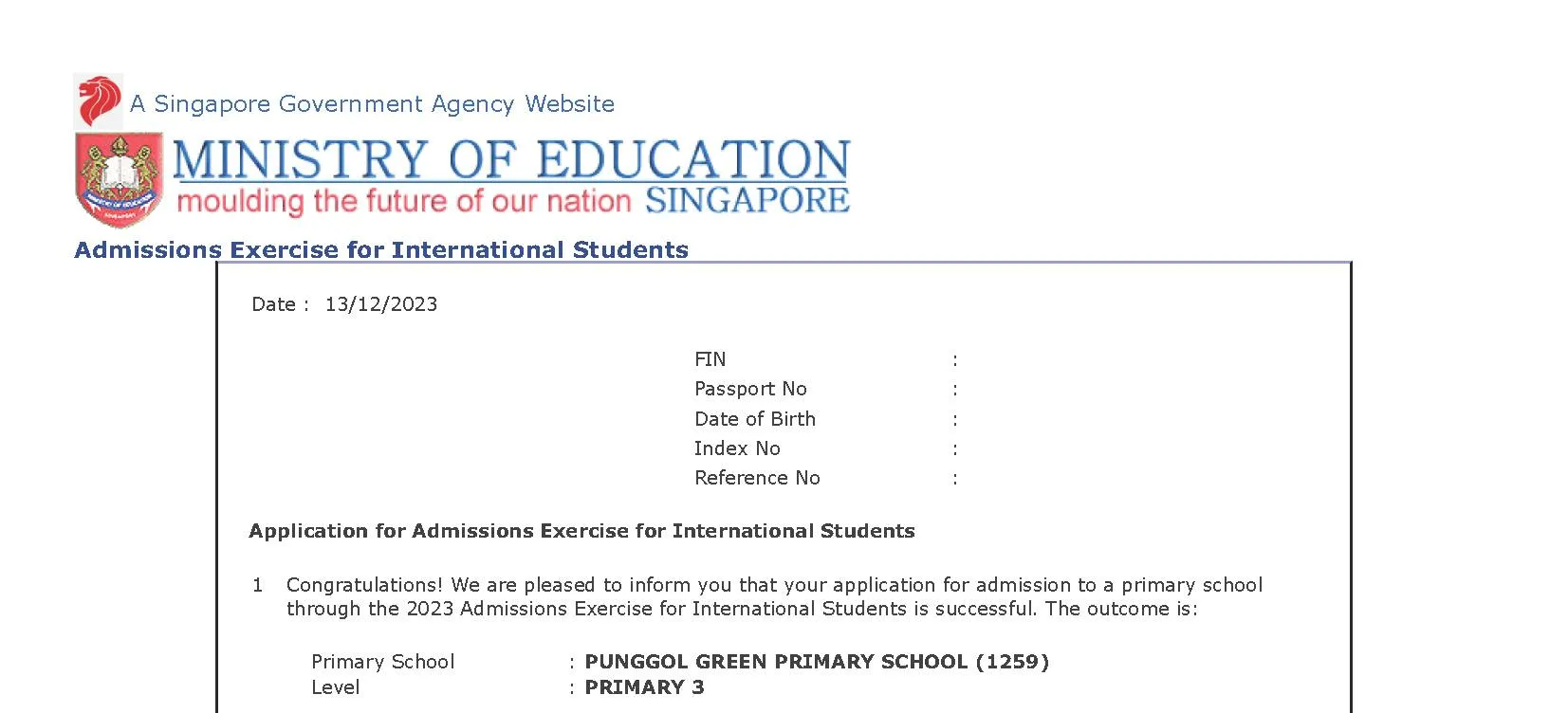Screen dimensions: 1568x713
Task: Click the SINGAPORE word in the banner
Action: pyautogui.click(x=747, y=200)
